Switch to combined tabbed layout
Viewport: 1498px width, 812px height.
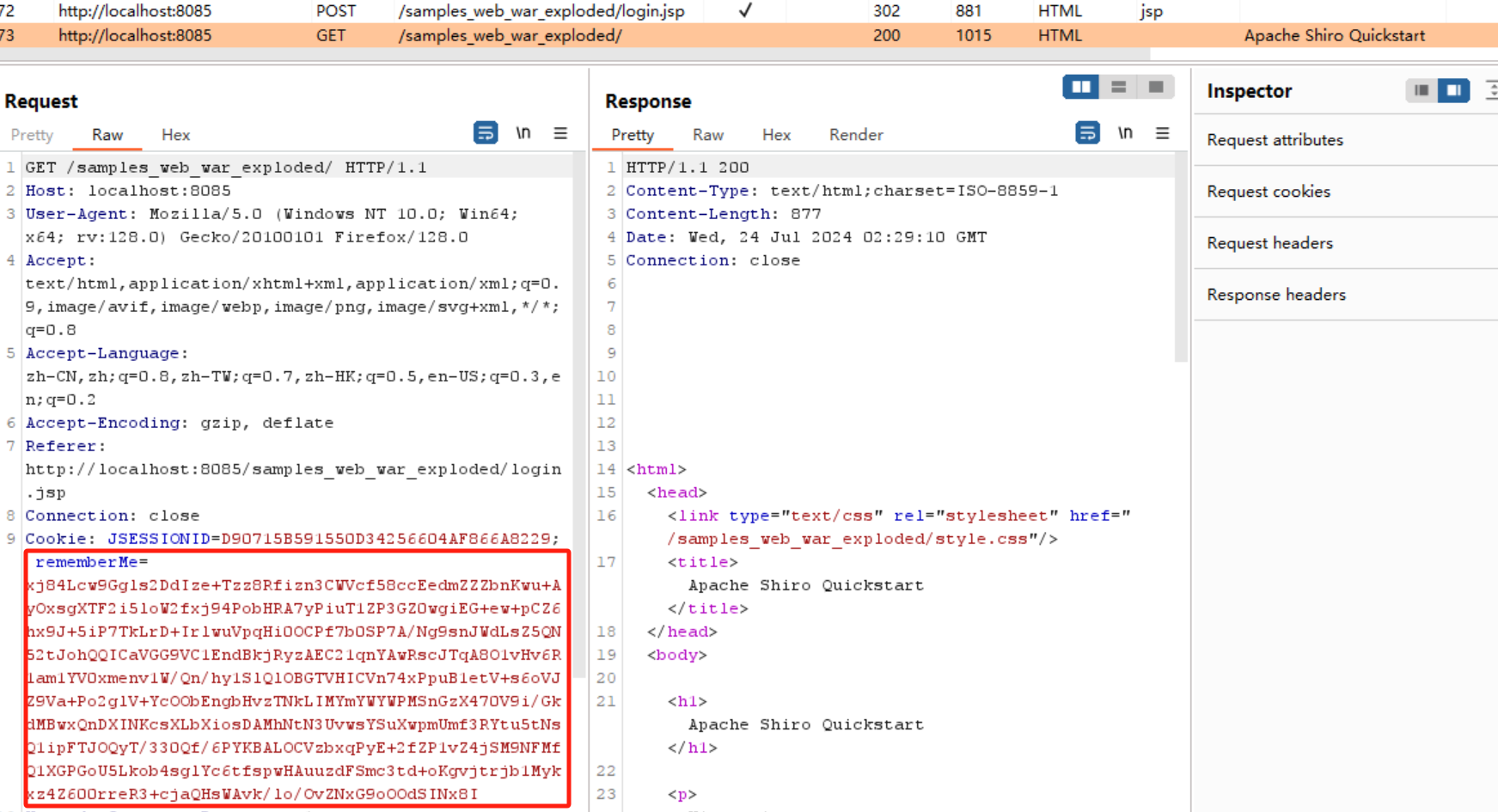1156,88
